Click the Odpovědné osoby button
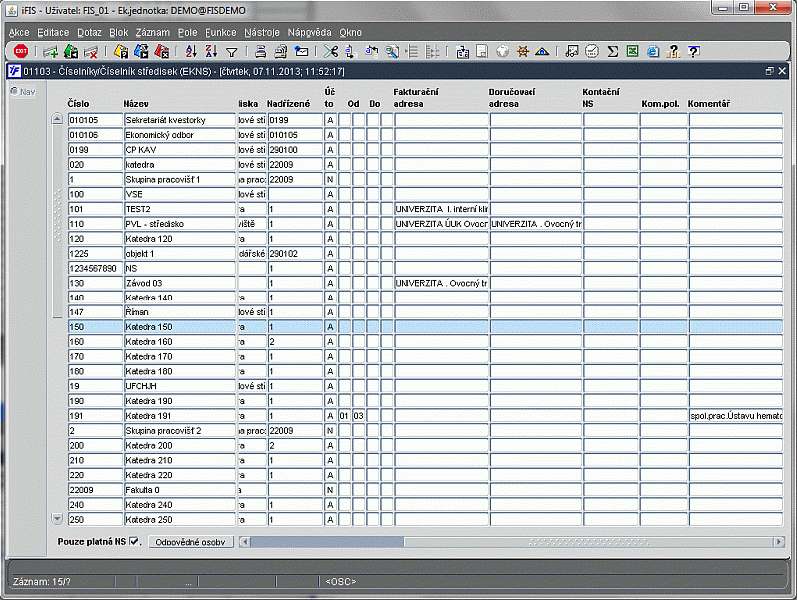The height and width of the screenshot is (600, 797). pyautogui.click(x=190, y=542)
